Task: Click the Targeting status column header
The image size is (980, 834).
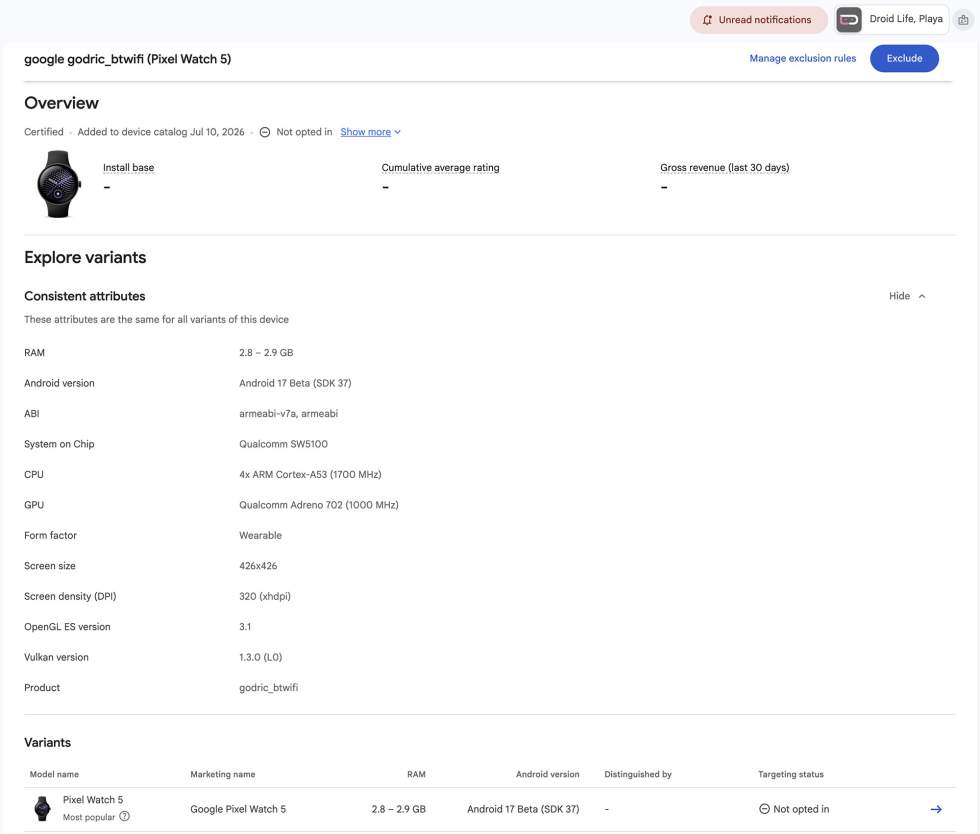Action: (791, 774)
